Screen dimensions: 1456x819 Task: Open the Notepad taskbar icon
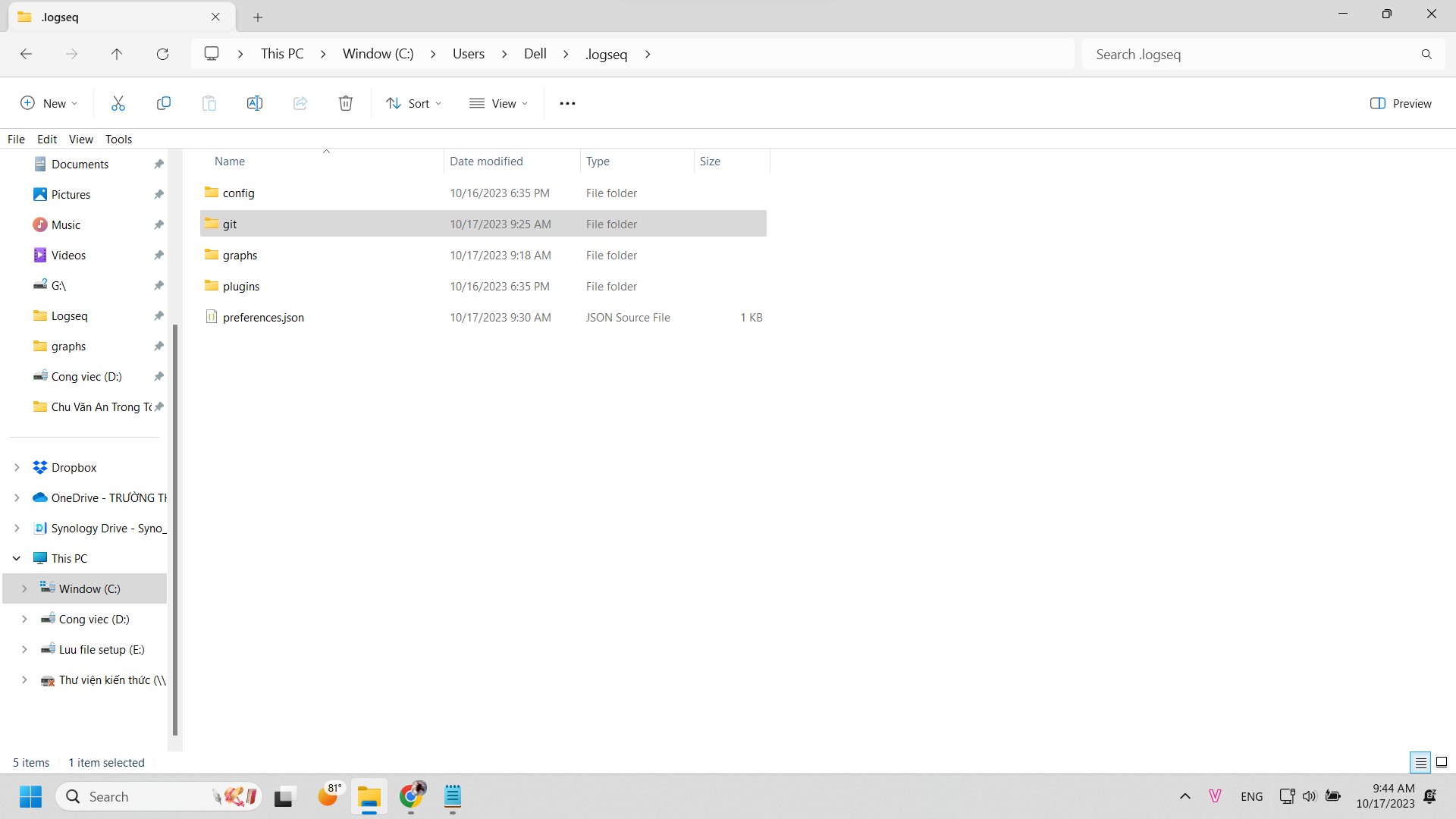453,796
